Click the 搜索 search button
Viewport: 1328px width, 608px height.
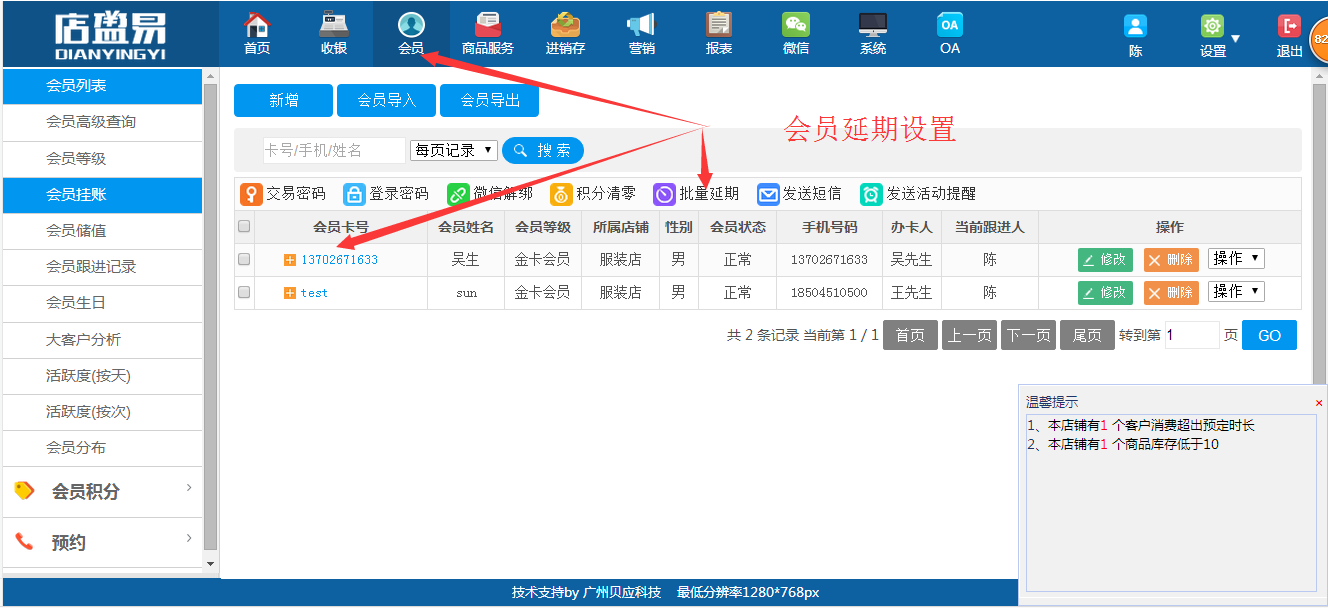pyautogui.click(x=543, y=151)
